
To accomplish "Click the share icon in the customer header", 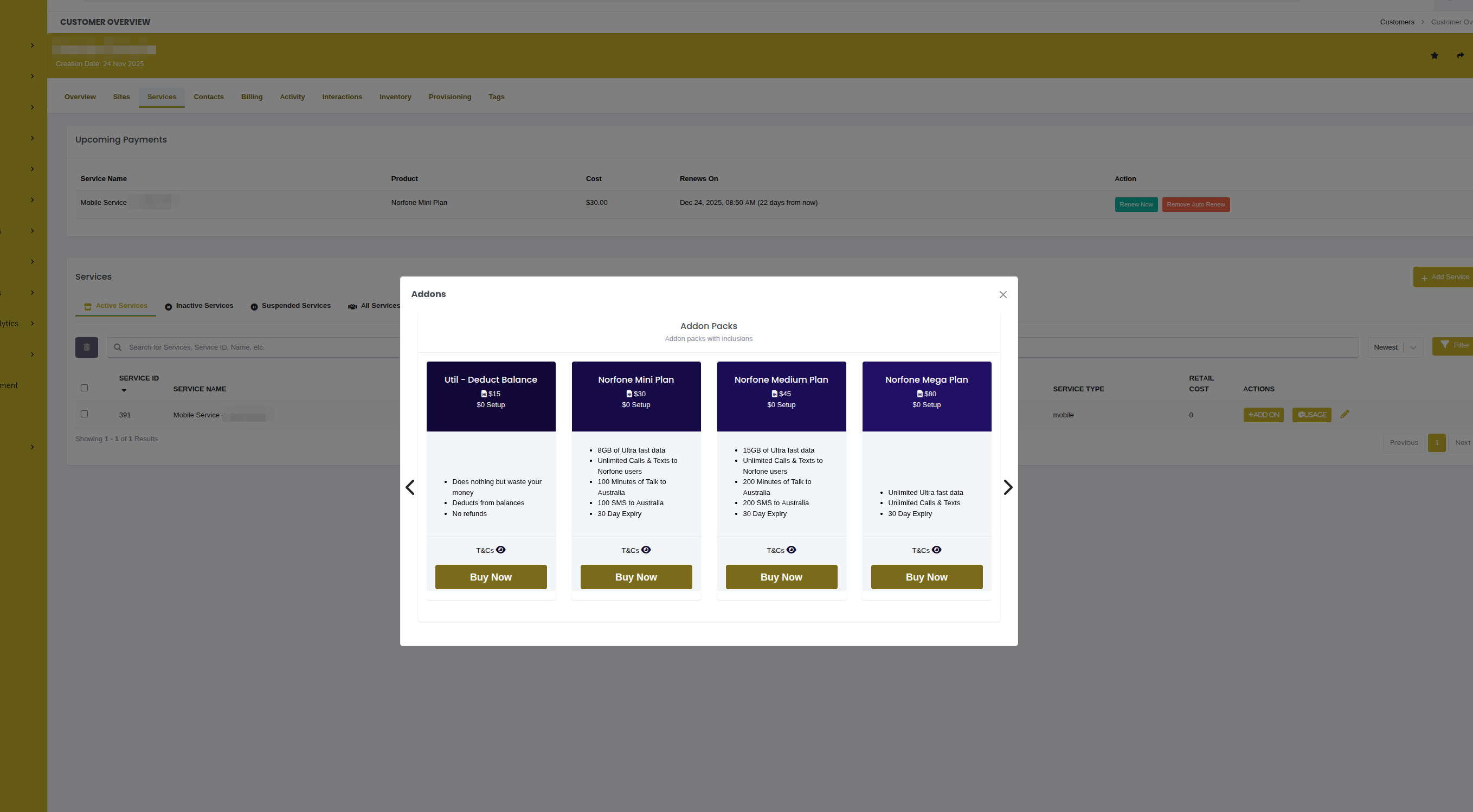I will coord(1460,55).
